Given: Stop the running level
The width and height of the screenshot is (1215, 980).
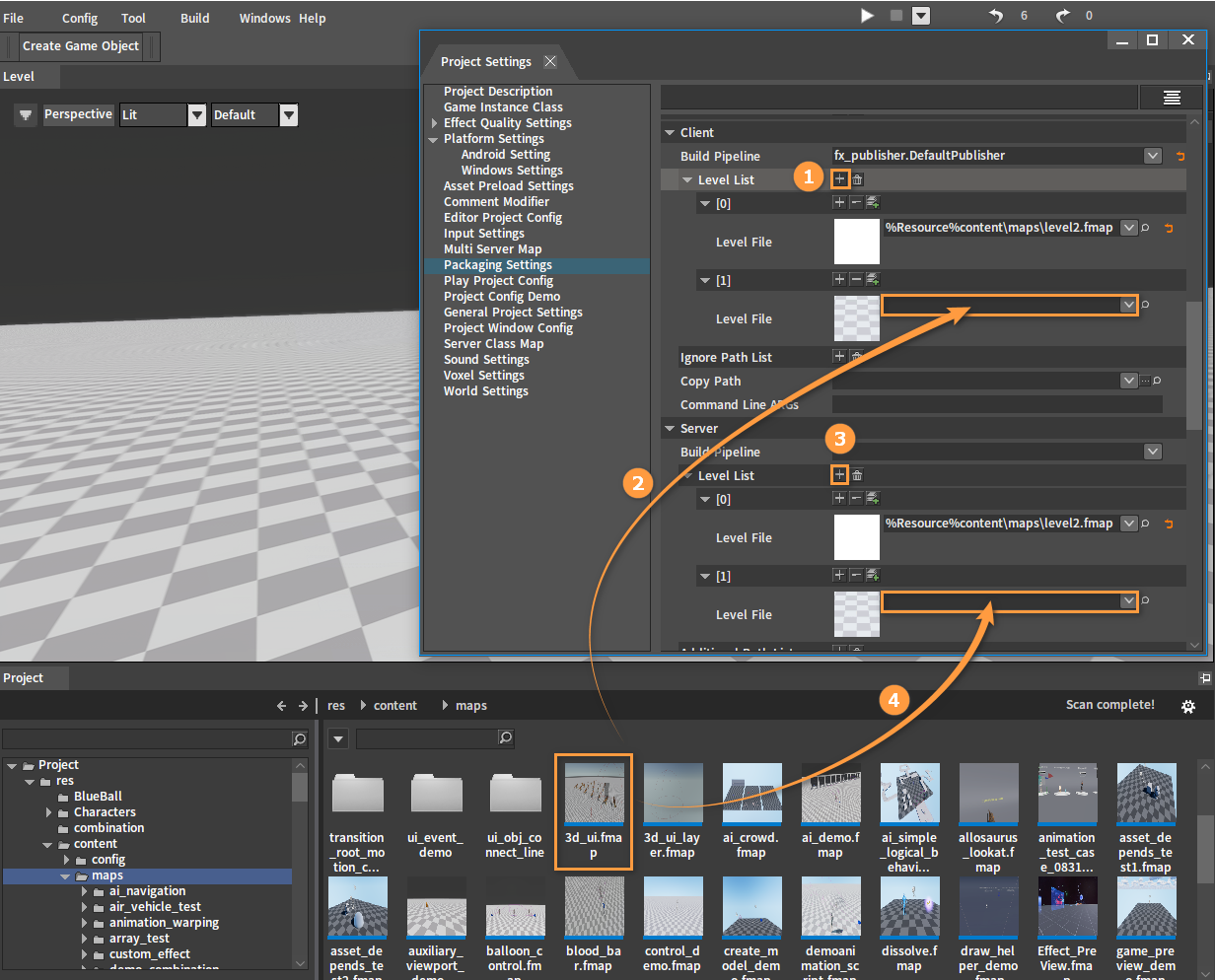Looking at the screenshot, I should (x=896, y=16).
